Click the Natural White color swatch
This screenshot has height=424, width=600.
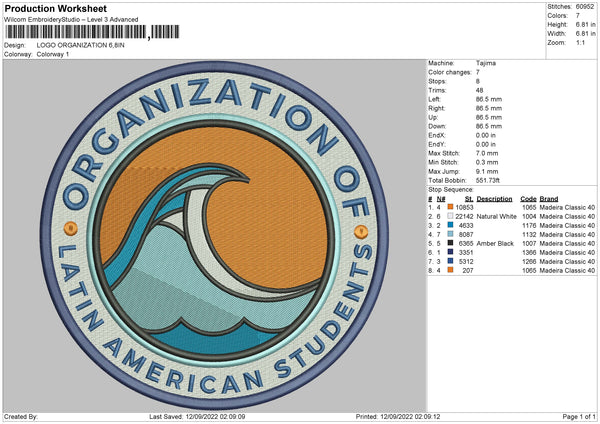coord(450,216)
